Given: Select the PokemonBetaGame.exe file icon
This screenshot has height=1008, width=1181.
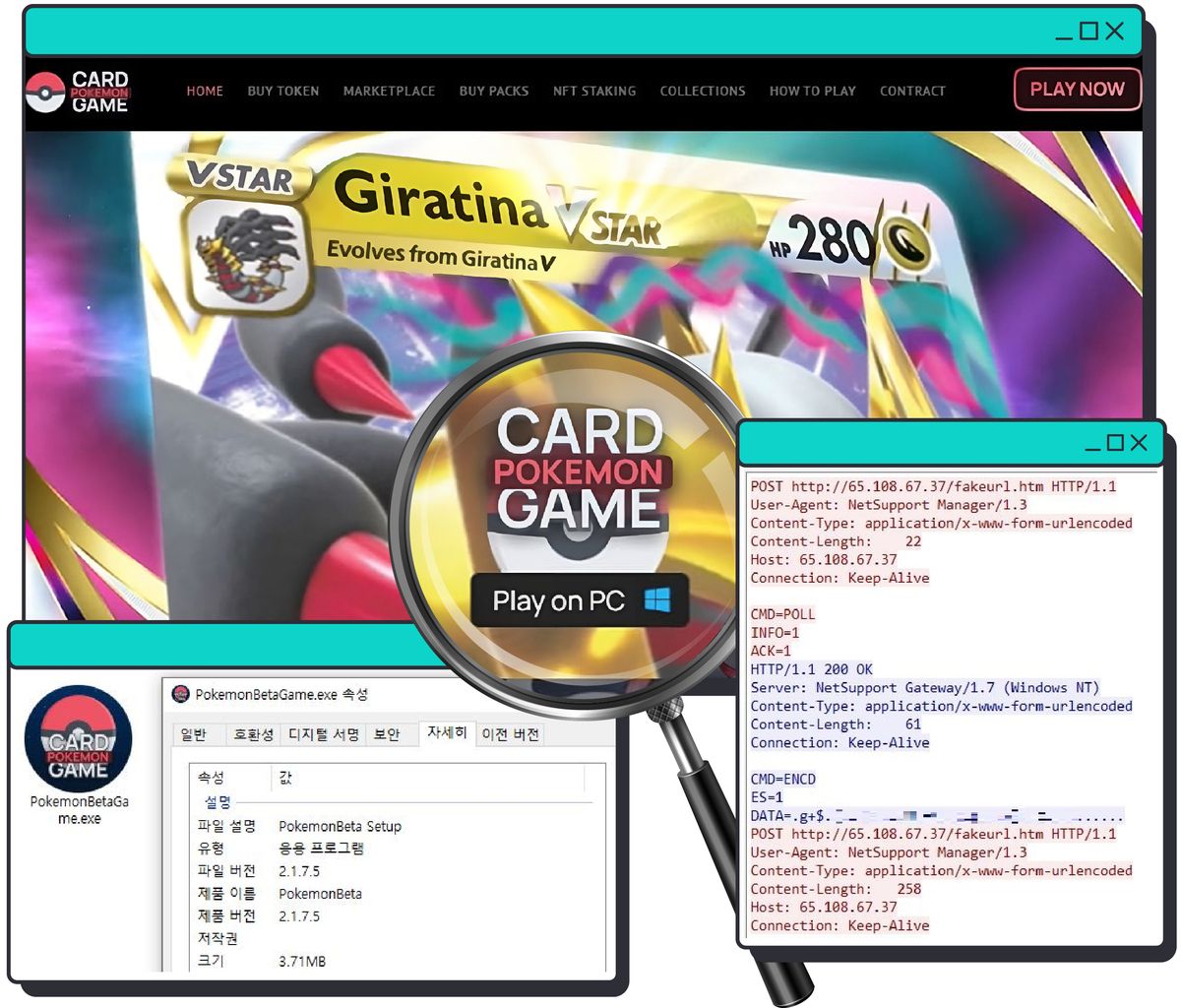Looking at the screenshot, I should 78,755.
